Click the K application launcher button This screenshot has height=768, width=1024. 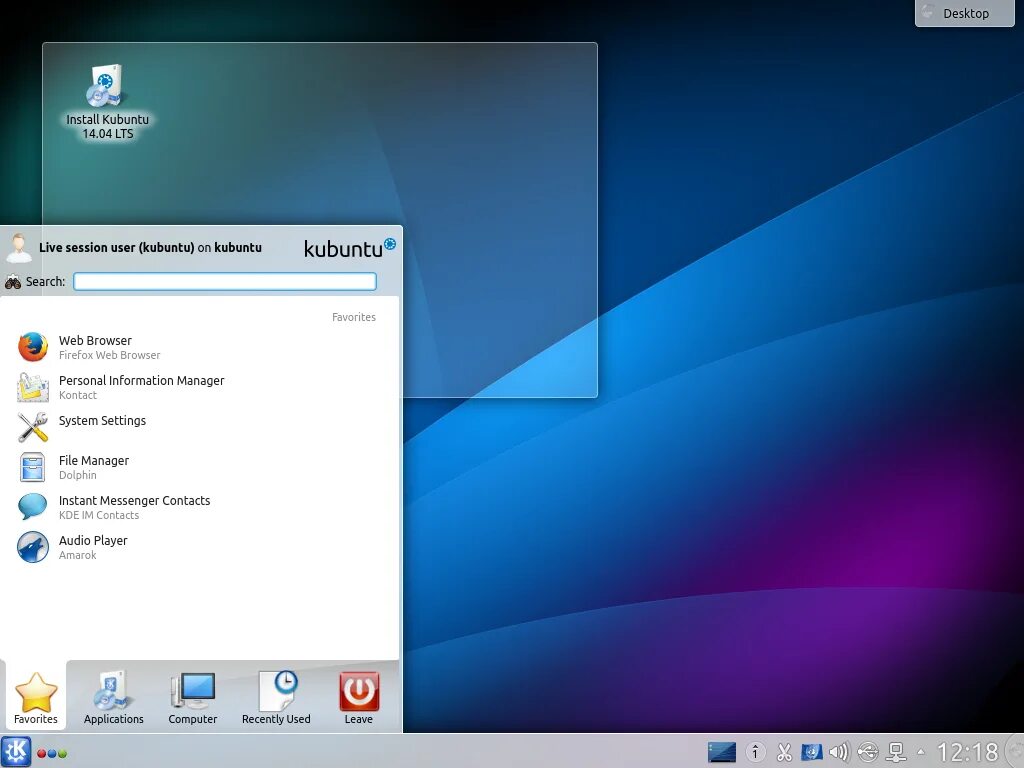tap(15, 752)
